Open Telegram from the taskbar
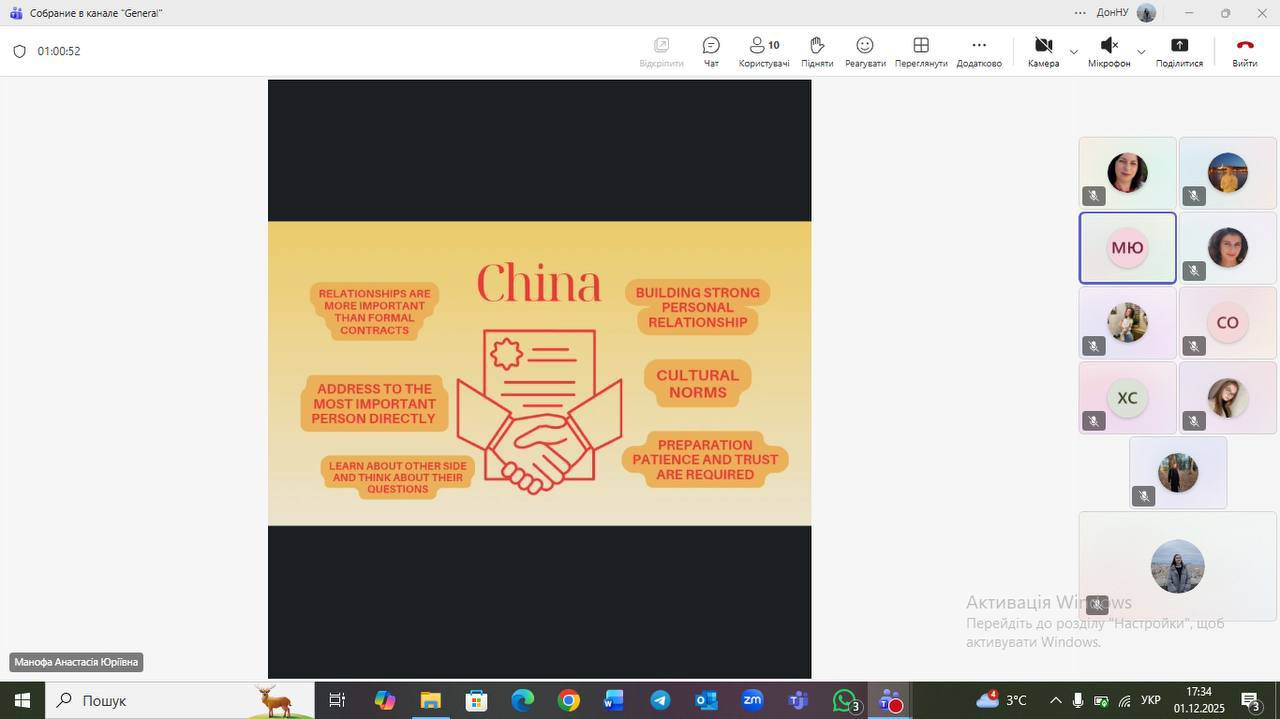 tap(660, 701)
